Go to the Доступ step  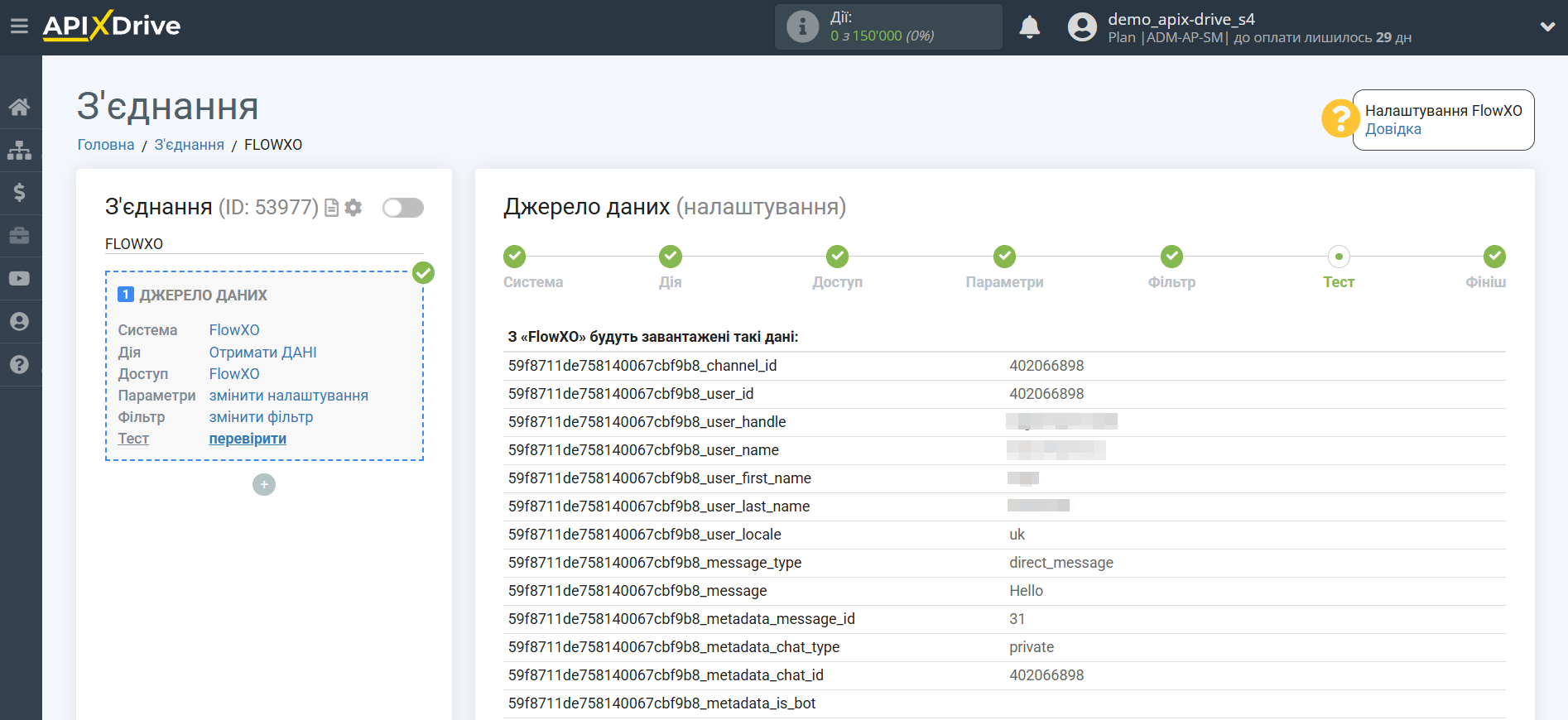[x=838, y=257]
